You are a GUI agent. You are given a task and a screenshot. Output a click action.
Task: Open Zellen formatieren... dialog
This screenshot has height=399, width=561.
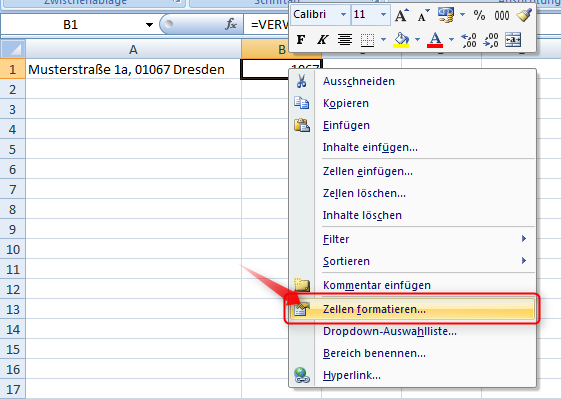click(x=413, y=309)
